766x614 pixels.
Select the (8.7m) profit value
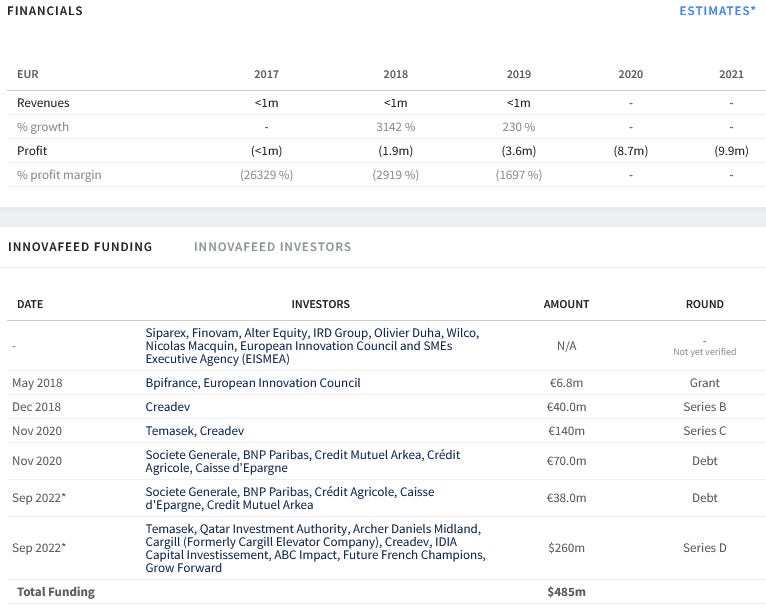[631, 151]
